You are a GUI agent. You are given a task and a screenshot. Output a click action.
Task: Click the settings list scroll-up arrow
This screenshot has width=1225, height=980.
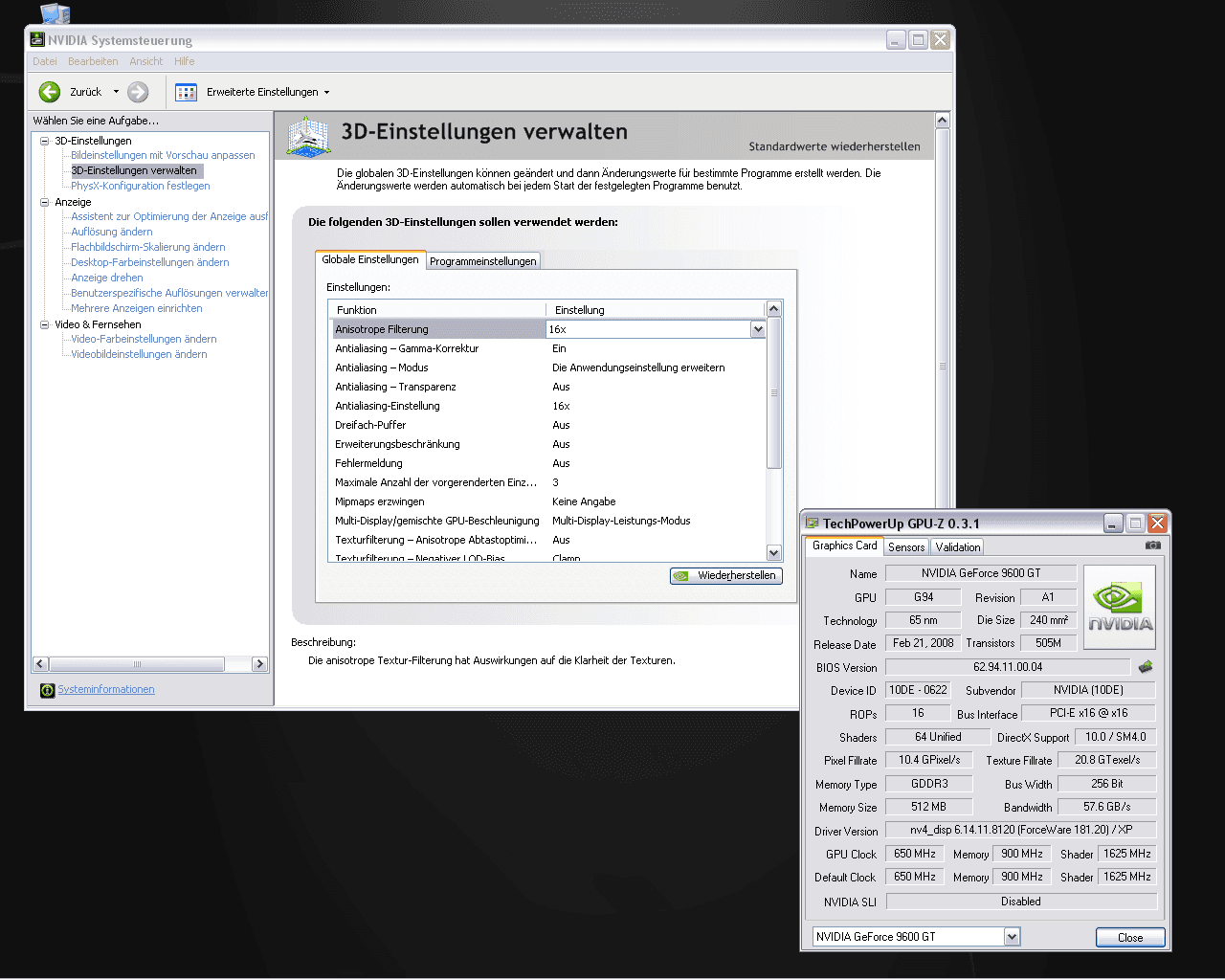point(774,308)
